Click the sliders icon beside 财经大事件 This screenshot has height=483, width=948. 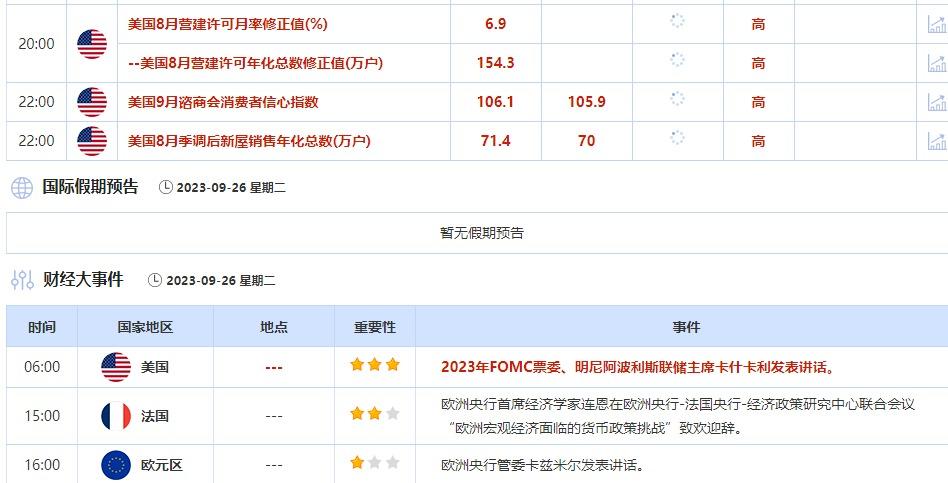click(x=22, y=280)
